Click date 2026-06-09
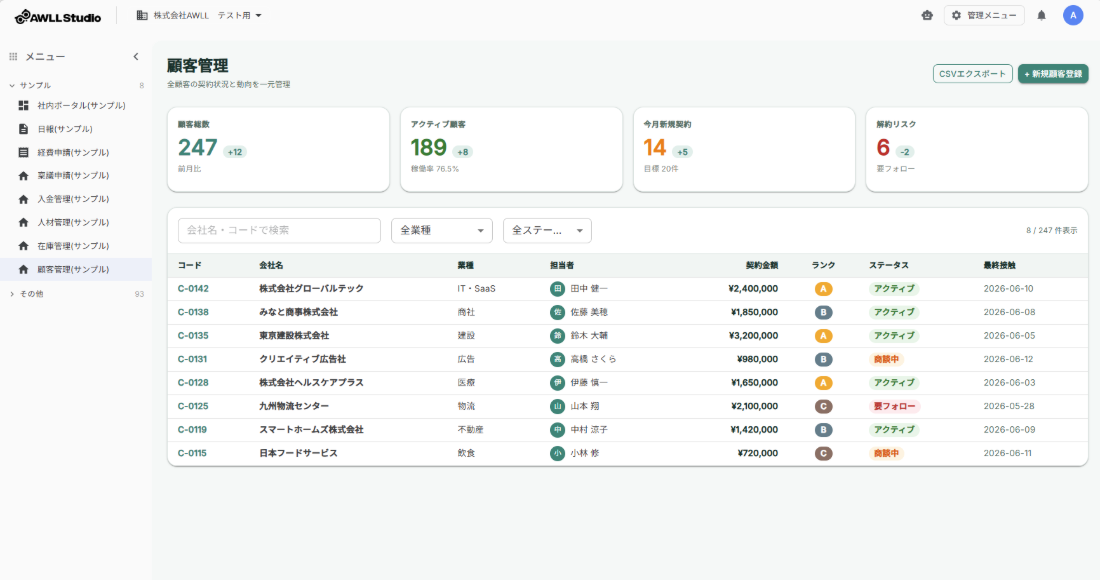The image size is (1100, 580). [1009, 430]
